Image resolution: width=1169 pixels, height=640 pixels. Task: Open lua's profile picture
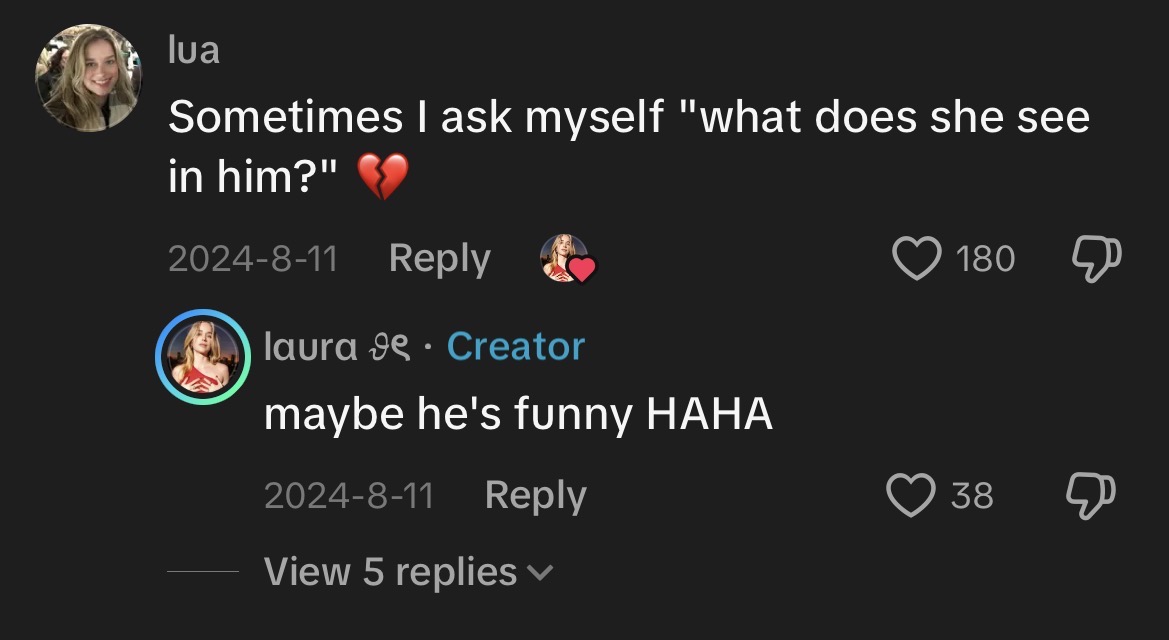(x=89, y=78)
